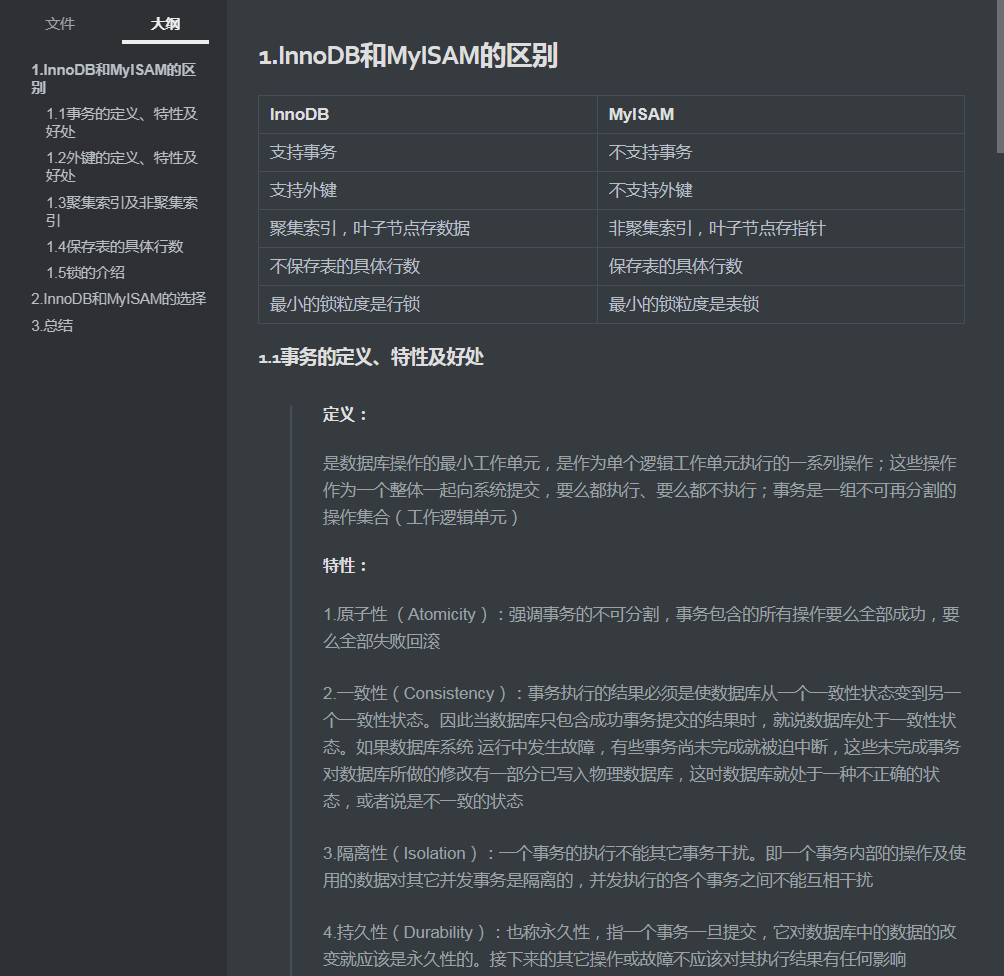Click the main heading 1.InnoDB和MyISAM的区别

click(x=409, y=56)
